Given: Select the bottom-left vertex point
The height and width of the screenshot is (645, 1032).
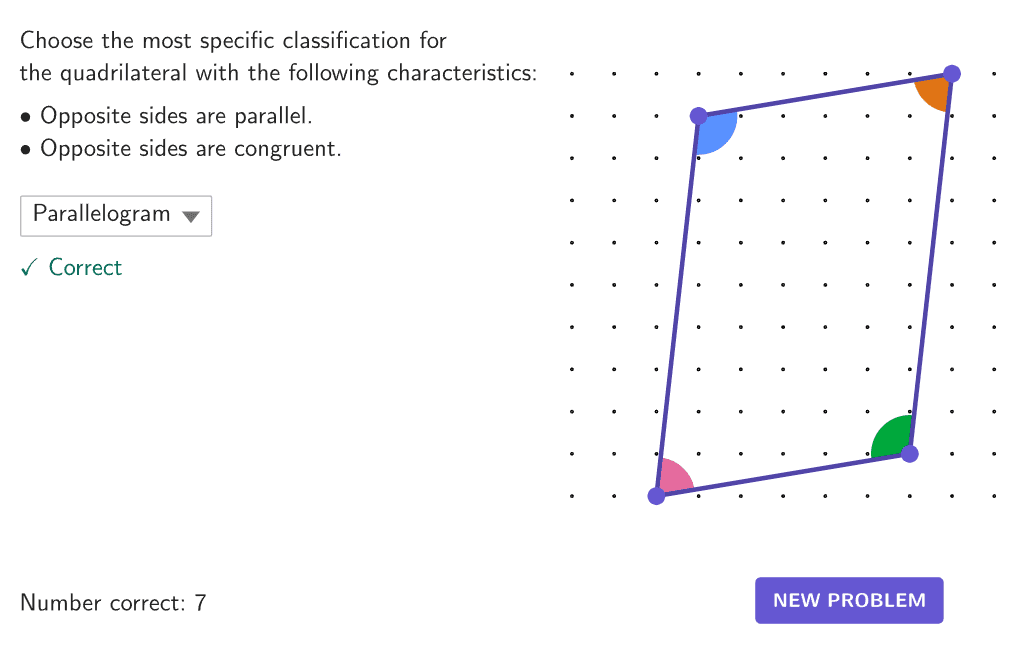Looking at the screenshot, I should coord(656,496).
